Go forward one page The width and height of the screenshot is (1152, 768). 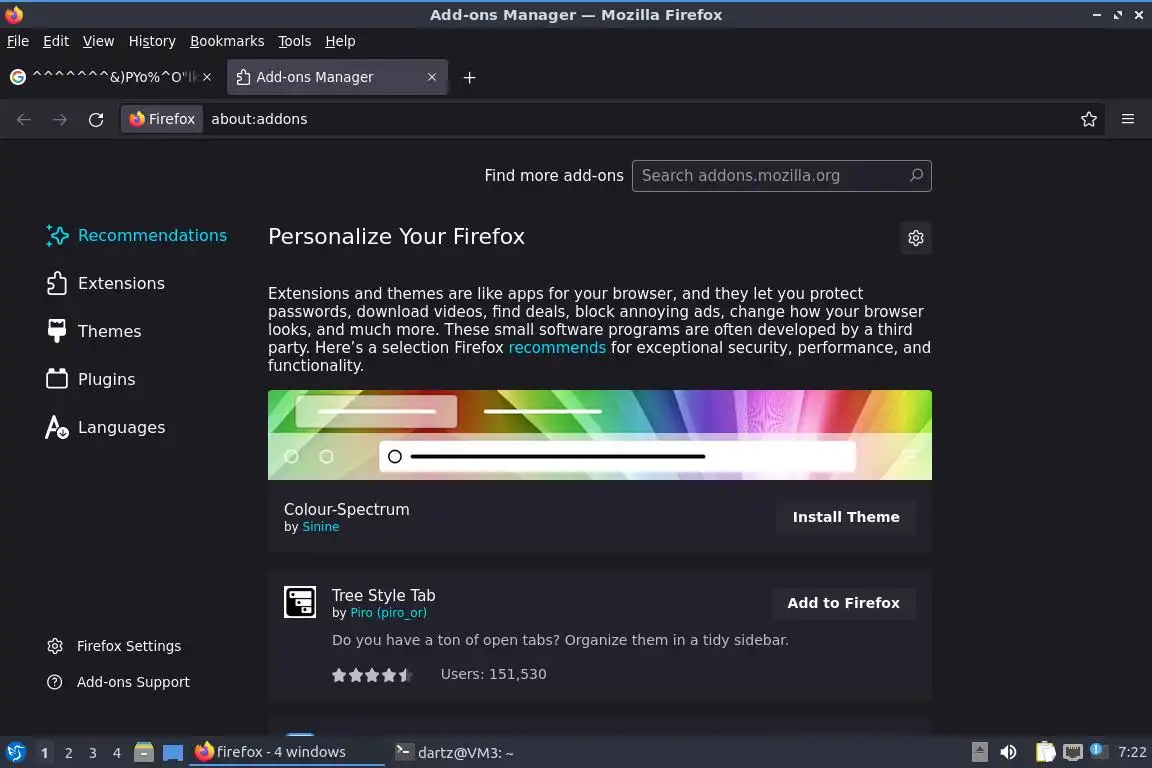point(60,119)
